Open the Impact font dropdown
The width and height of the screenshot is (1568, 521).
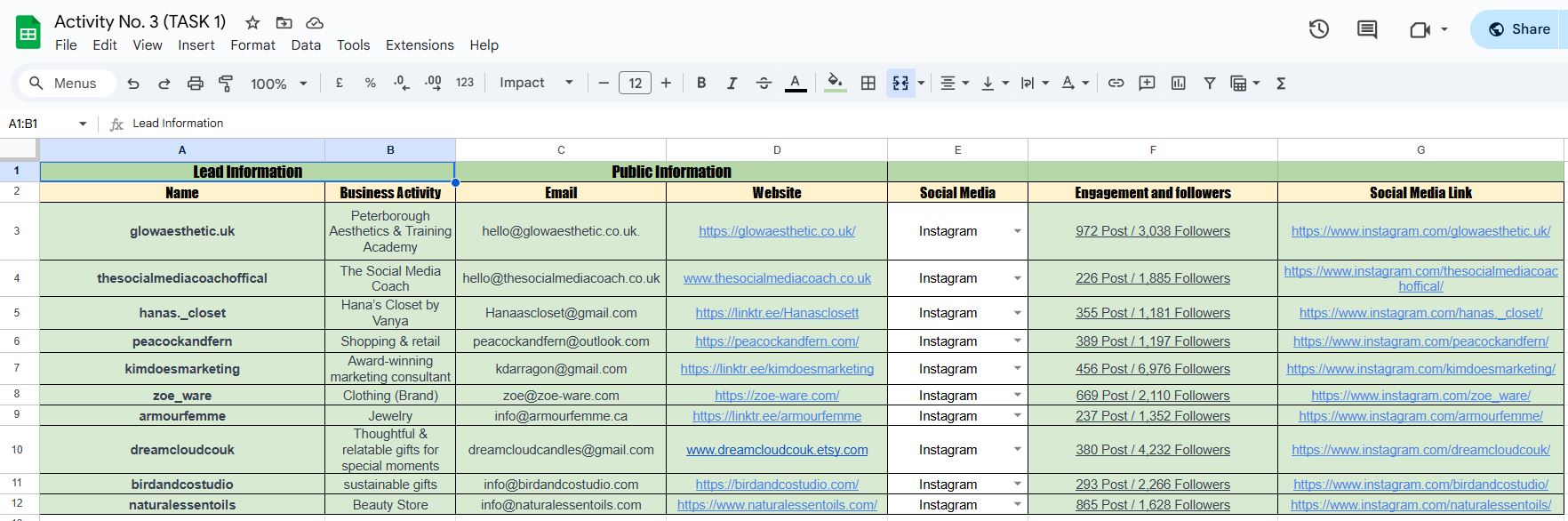[x=536, y=83]
